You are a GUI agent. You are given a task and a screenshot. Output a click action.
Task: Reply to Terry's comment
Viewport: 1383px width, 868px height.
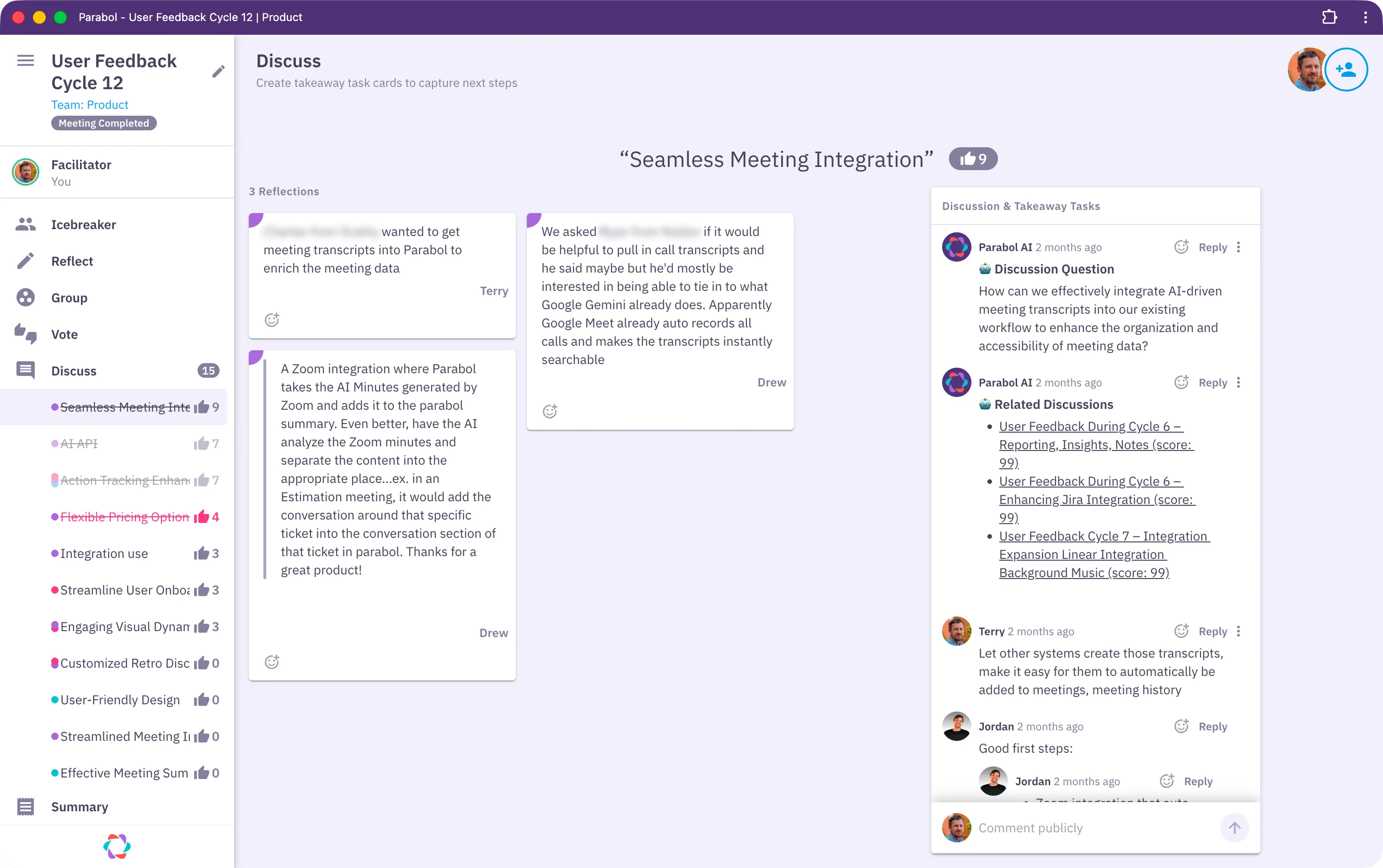1212,632
